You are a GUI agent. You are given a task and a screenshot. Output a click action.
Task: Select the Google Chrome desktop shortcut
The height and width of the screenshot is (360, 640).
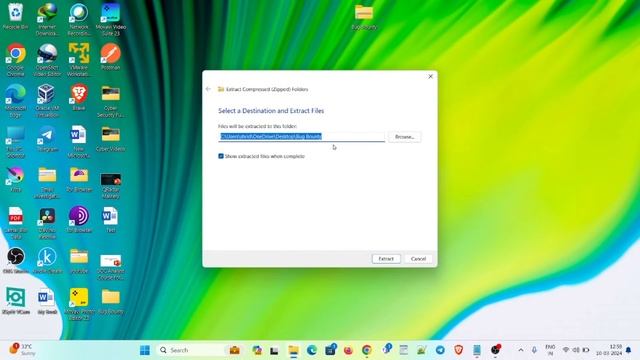pyautogui.click(x=16, y=60)
